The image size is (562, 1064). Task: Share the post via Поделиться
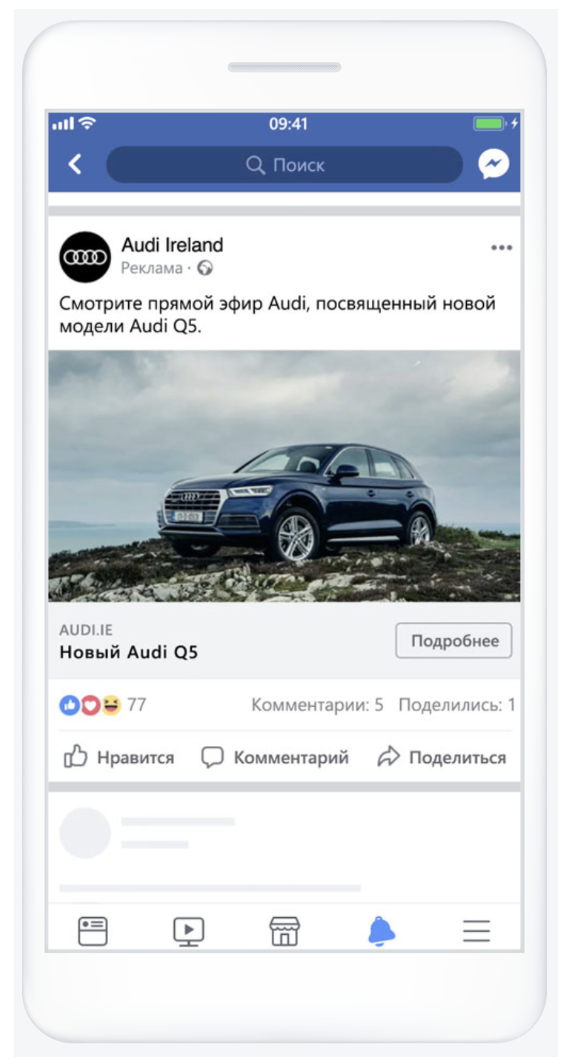pos(442,757)
